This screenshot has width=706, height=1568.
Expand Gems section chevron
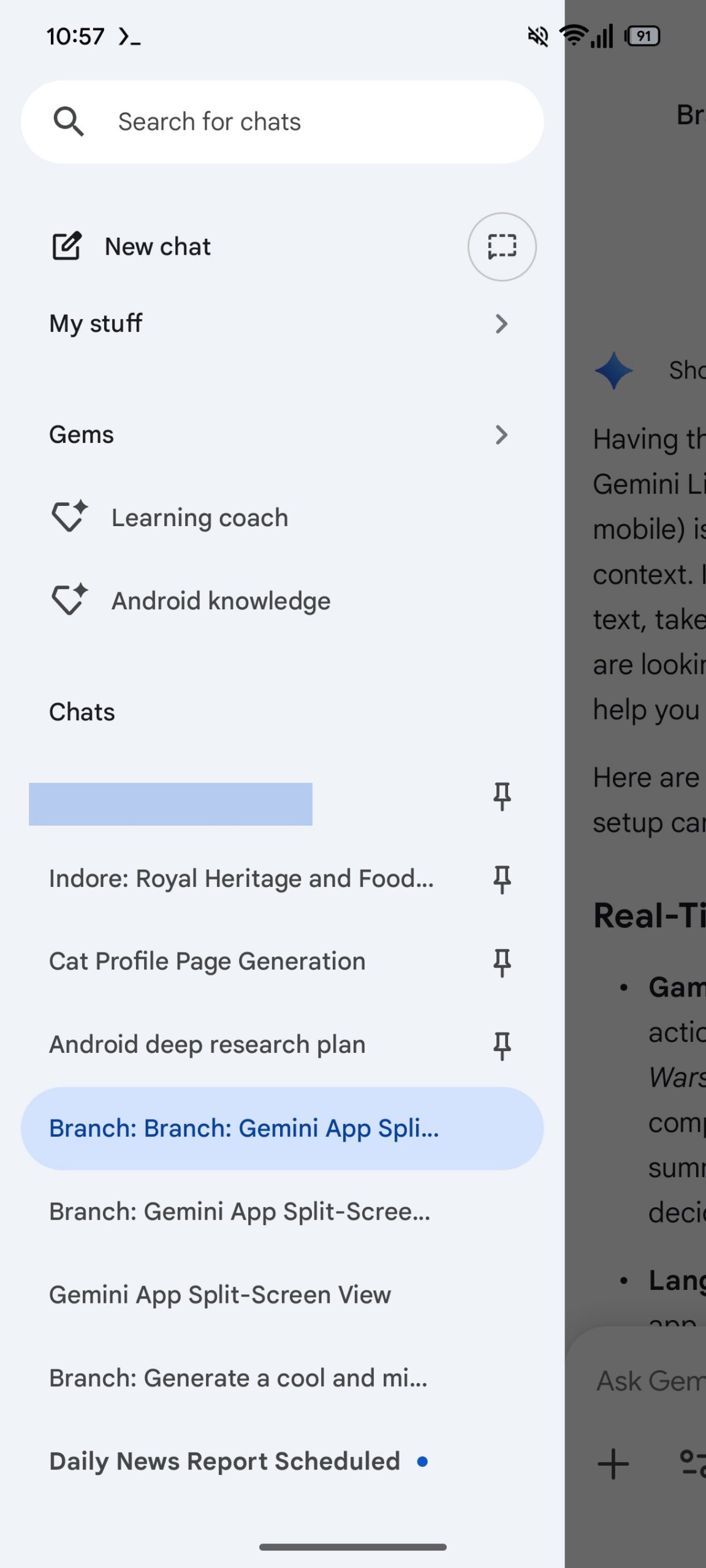(x=501, y=435)
